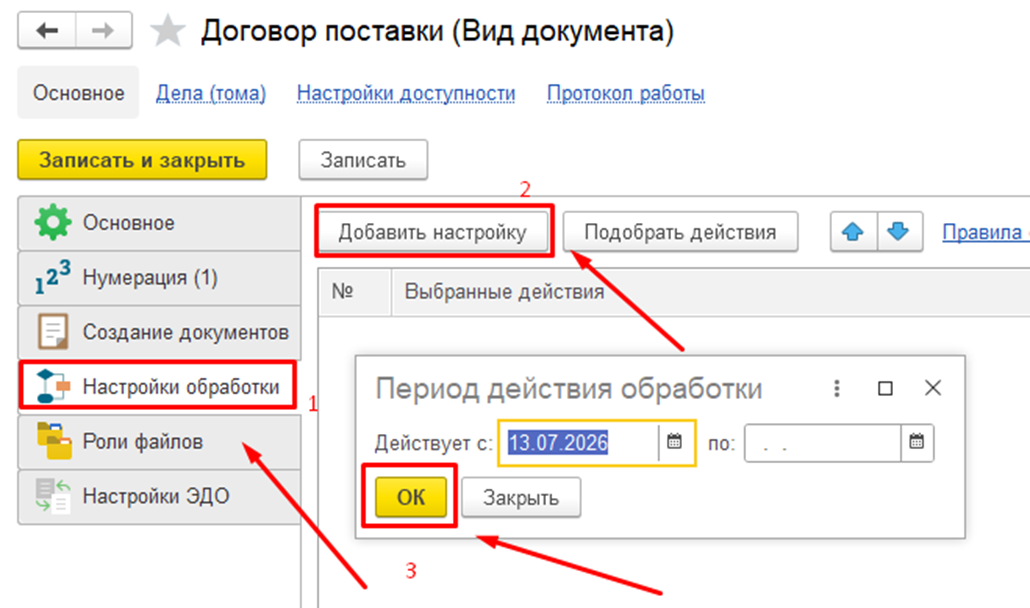Go forward with the right arrow button
The width and height of the screenshot is (1030, 608).
pos(104,30)
